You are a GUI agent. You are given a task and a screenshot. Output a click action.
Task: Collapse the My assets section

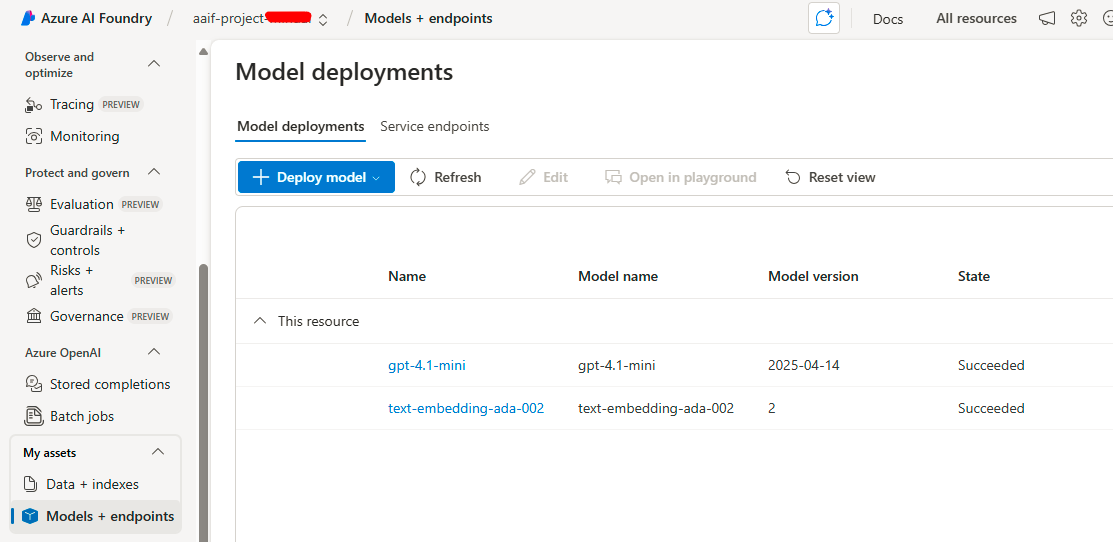(158, 452)
